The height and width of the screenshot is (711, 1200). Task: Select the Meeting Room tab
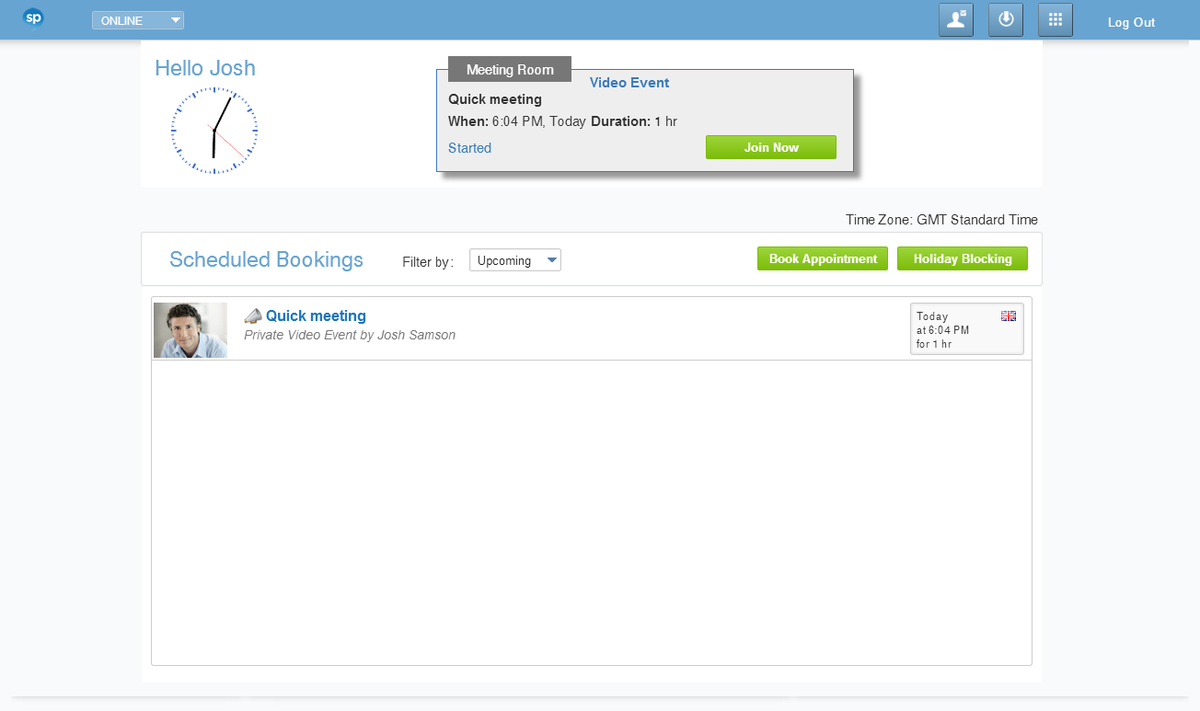pos(510,70)
